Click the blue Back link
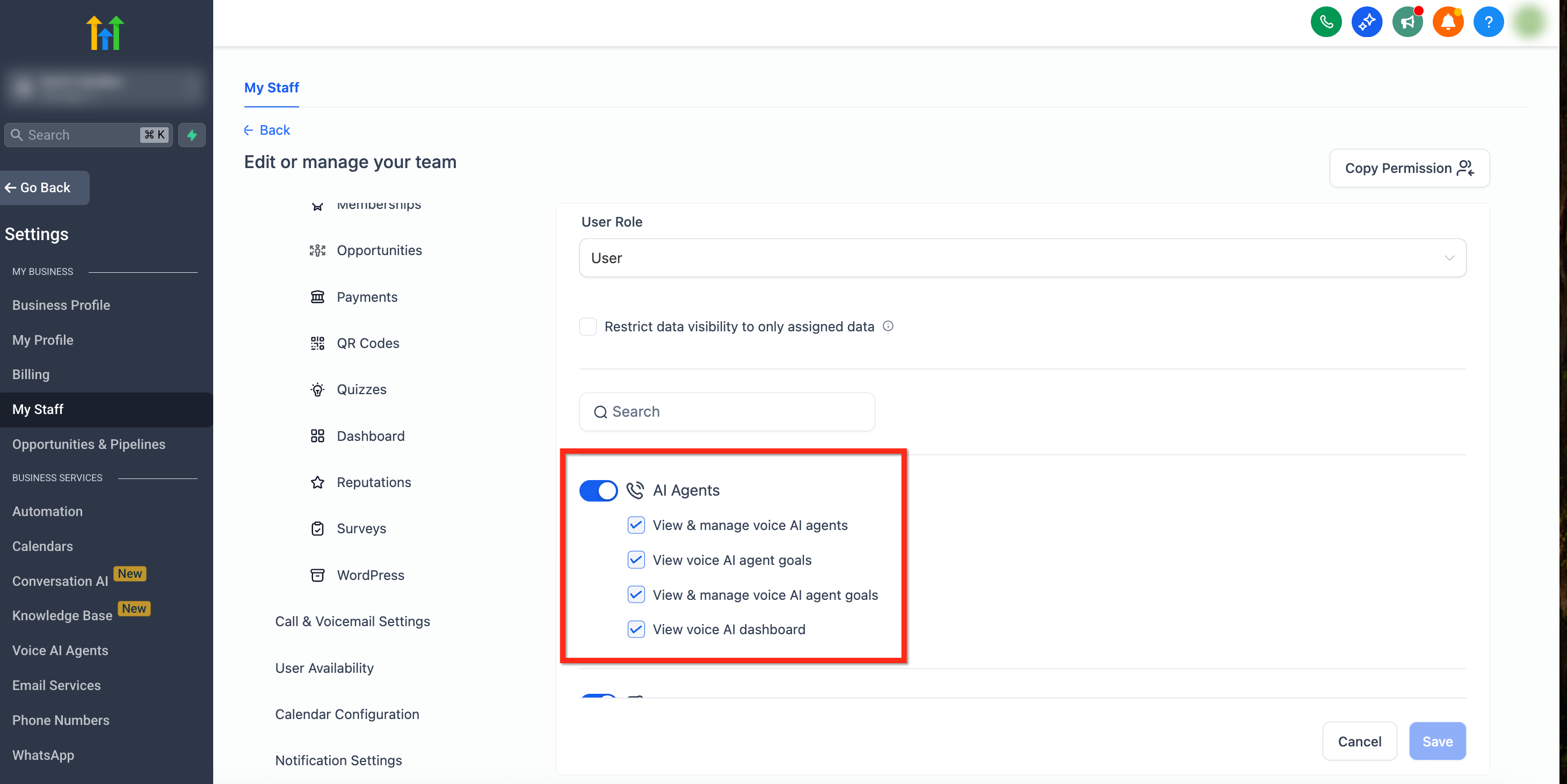 (x=267, y=129)
